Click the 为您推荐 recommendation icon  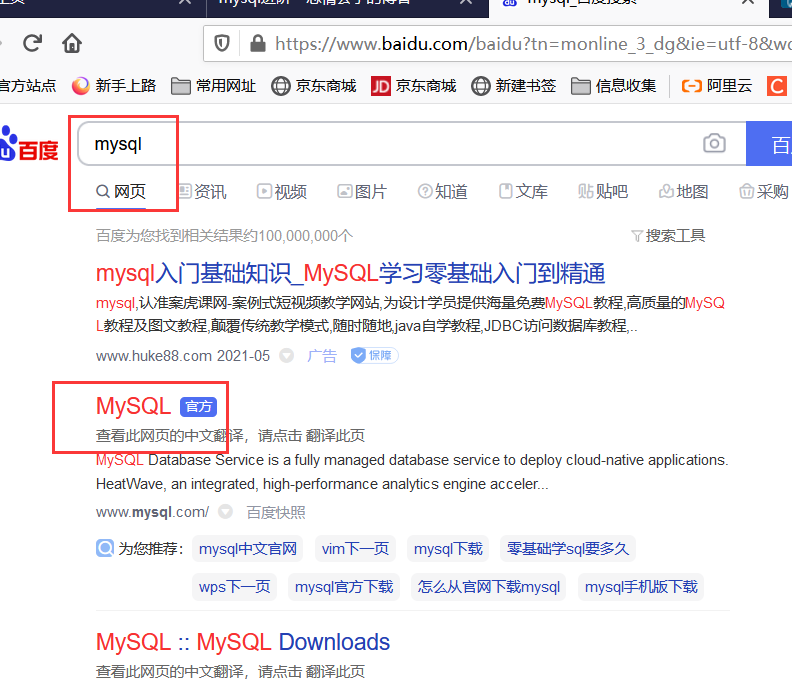click(105, 548)
